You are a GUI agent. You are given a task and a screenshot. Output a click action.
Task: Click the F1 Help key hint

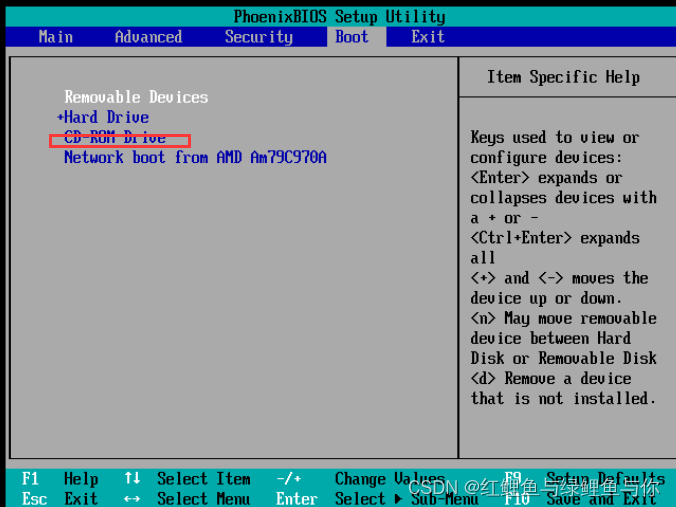60,479
